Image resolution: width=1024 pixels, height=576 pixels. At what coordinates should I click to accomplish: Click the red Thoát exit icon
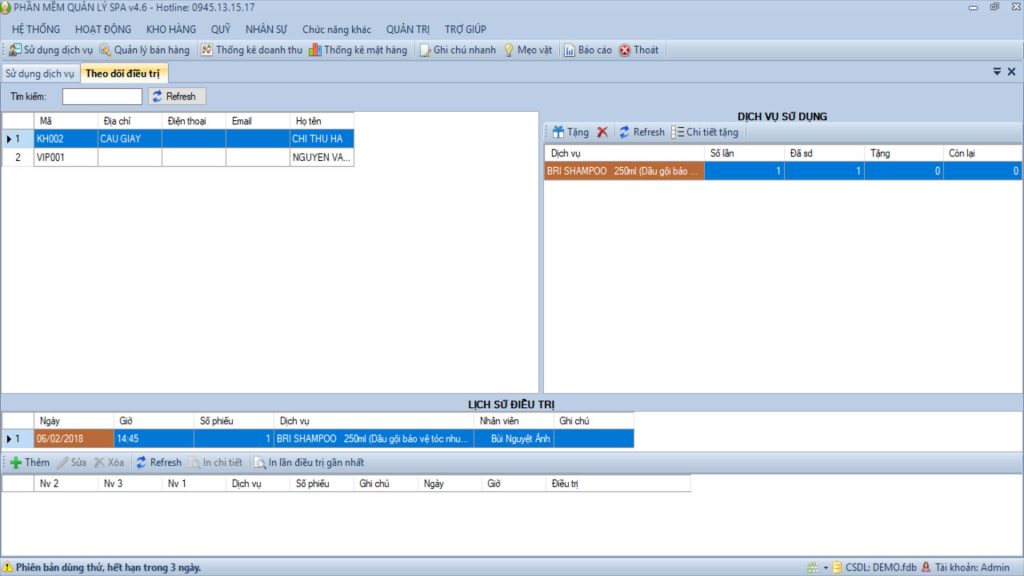click(x=625, y=50)
